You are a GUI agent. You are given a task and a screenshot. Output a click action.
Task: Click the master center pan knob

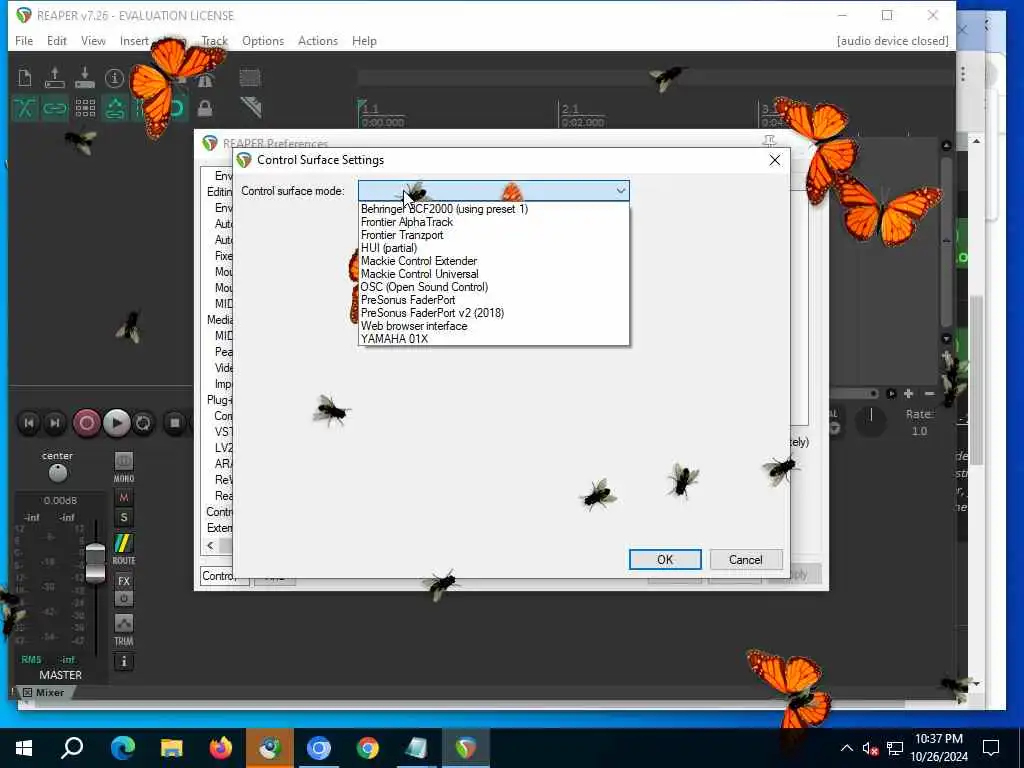coord(57,473)
